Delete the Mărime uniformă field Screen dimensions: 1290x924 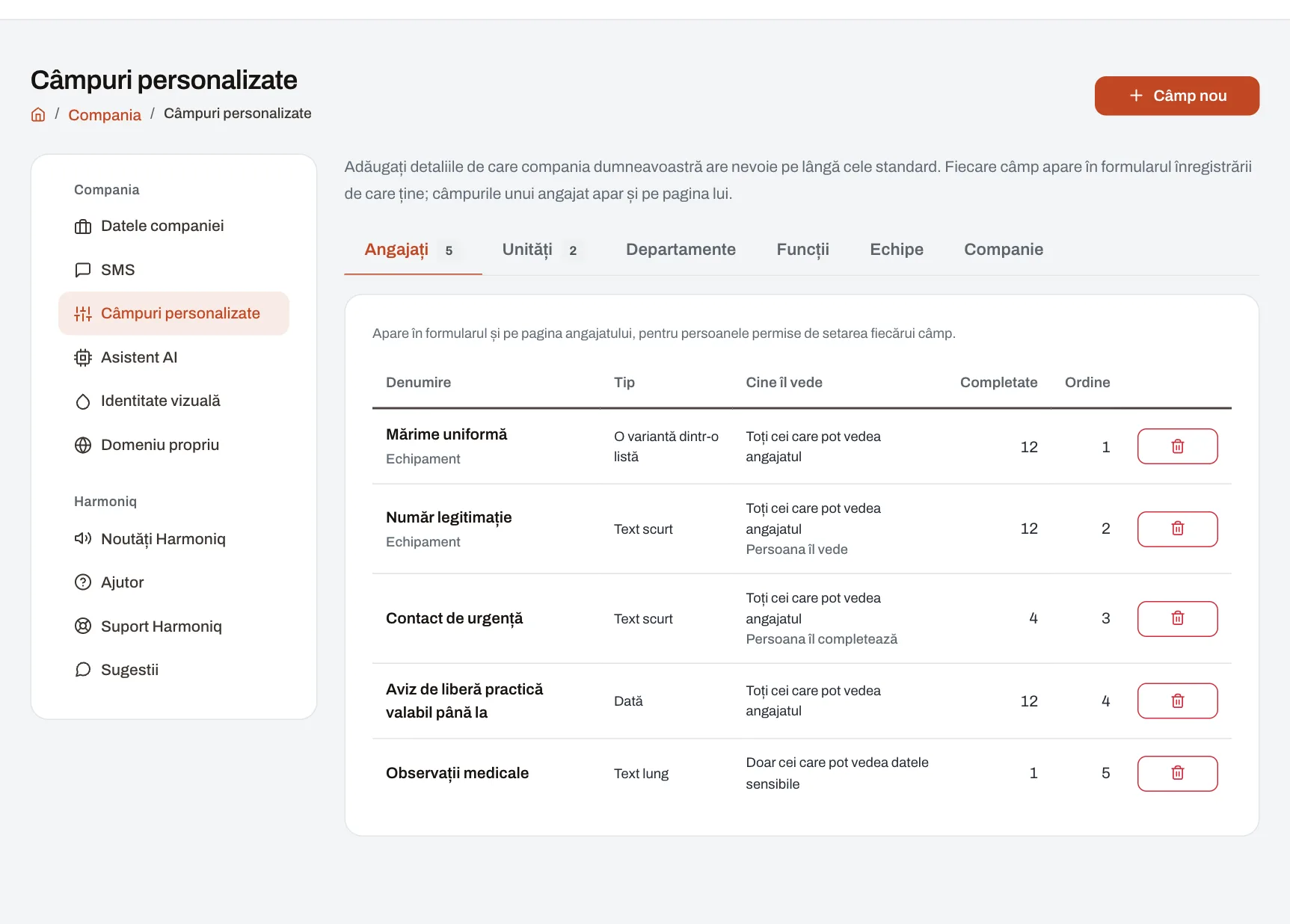[1177, 446]
